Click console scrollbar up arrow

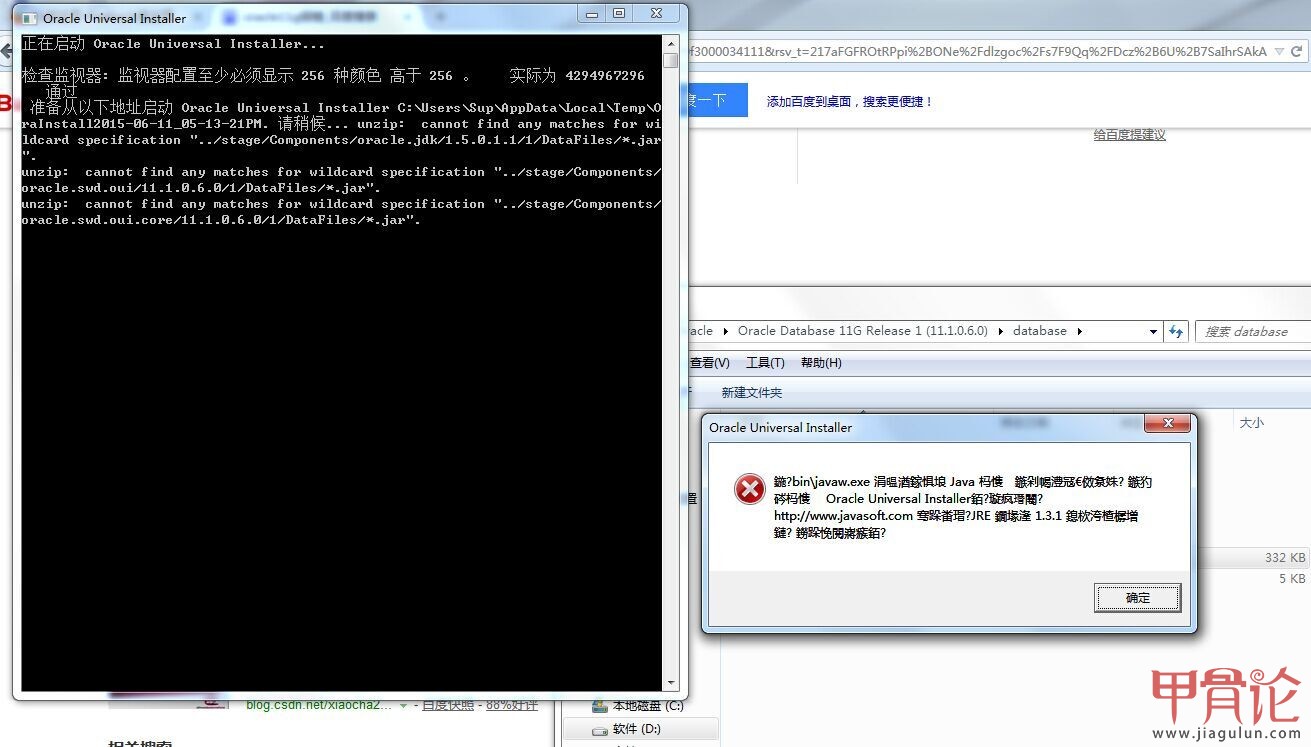tap(671, 43)
